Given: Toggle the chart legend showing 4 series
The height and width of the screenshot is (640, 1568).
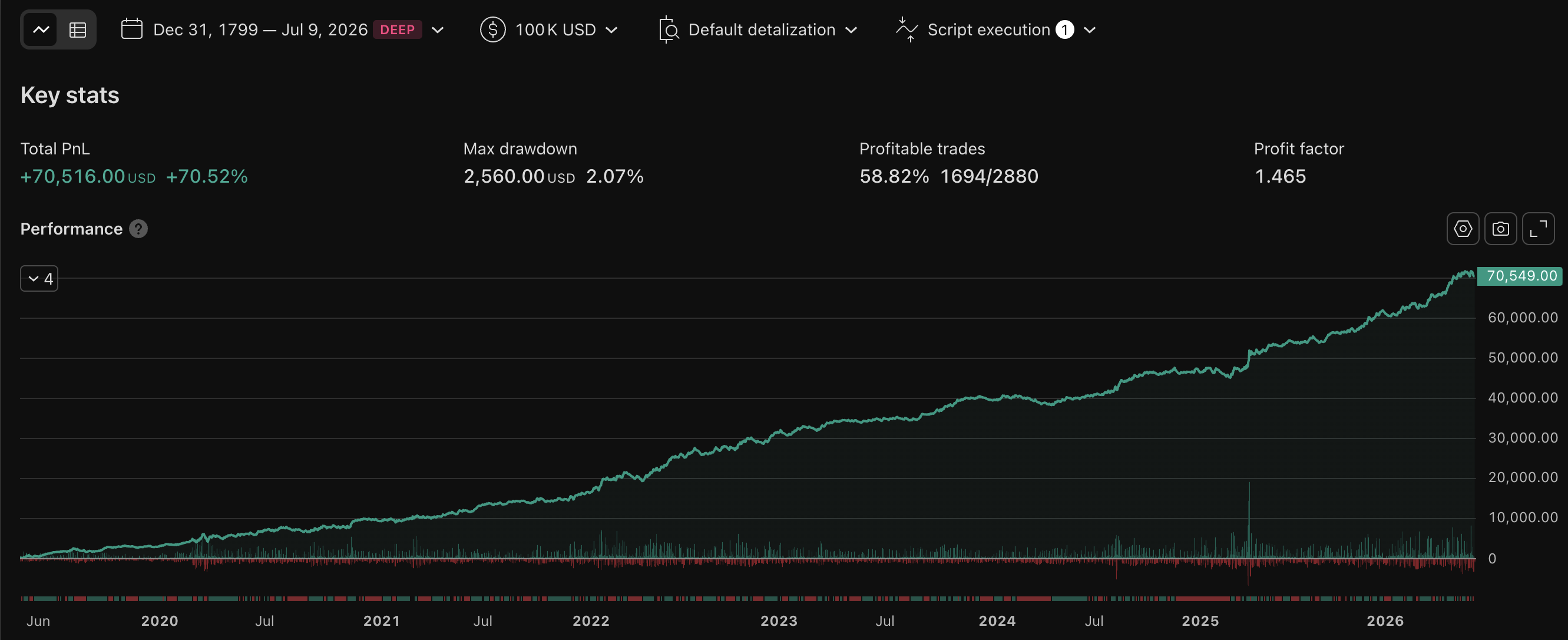Looking at the screenshot, I should (39, 278).
